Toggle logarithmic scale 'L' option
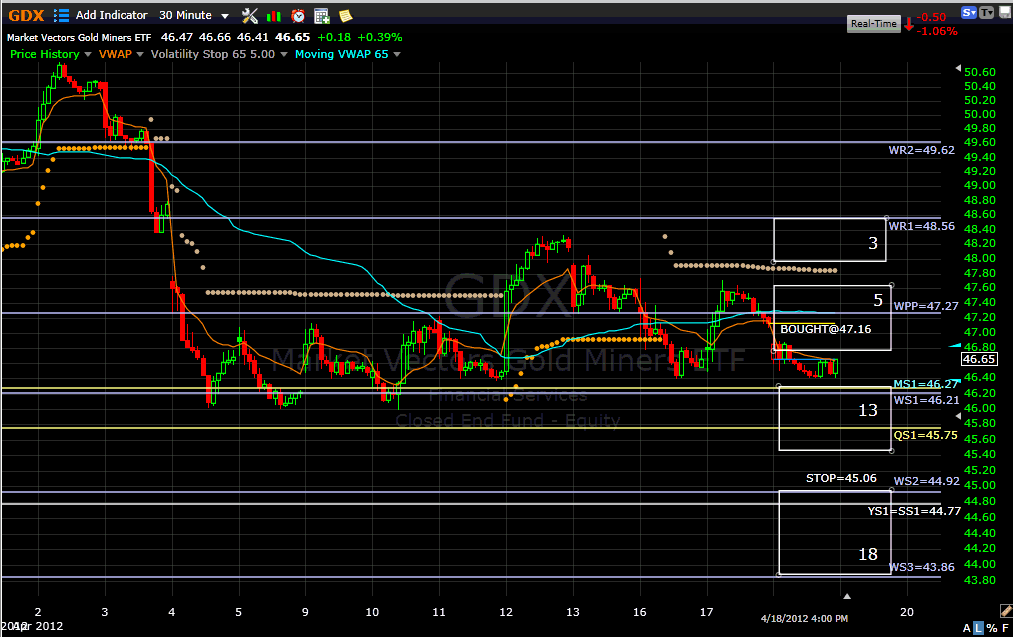The image size is (1013, 637). [x=978, y=627]
